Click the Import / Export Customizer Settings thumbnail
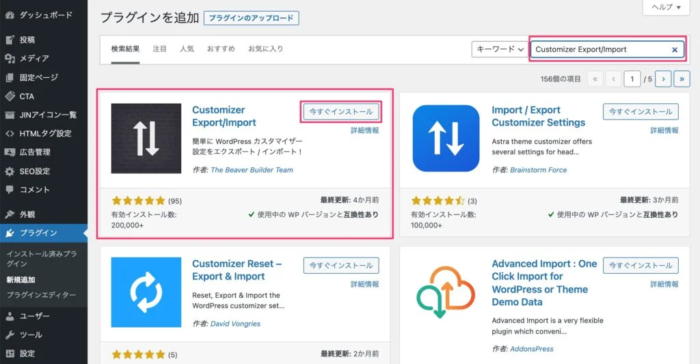Image resolution: width=700 pixels, height=364 pixels. click(x=446, y=138)
